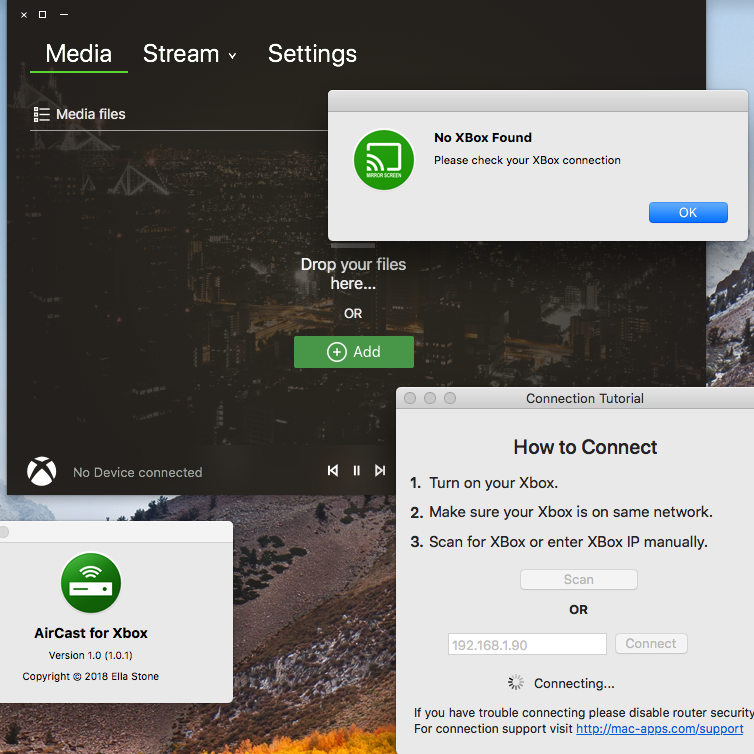Select the Mirror Screen icon in the alert
This screenshot has width=754, height=754.
[x=384, y=160]
